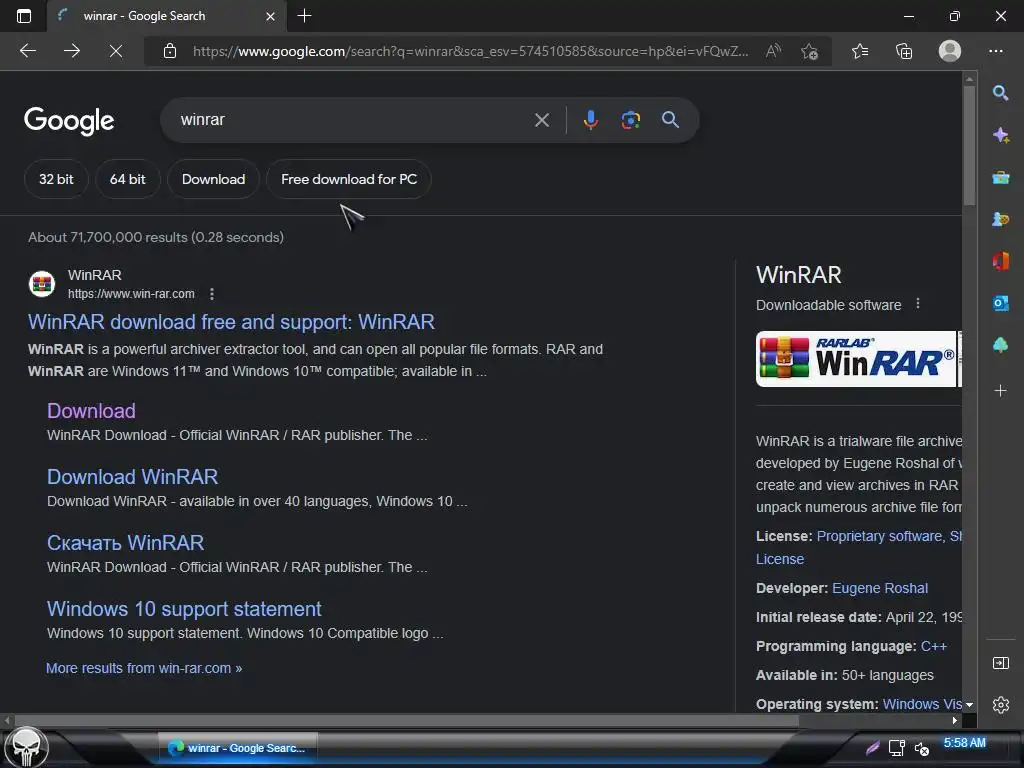Open Edge sidebar search
The width and height of the screenshot is (1024, 768).
1000,93
